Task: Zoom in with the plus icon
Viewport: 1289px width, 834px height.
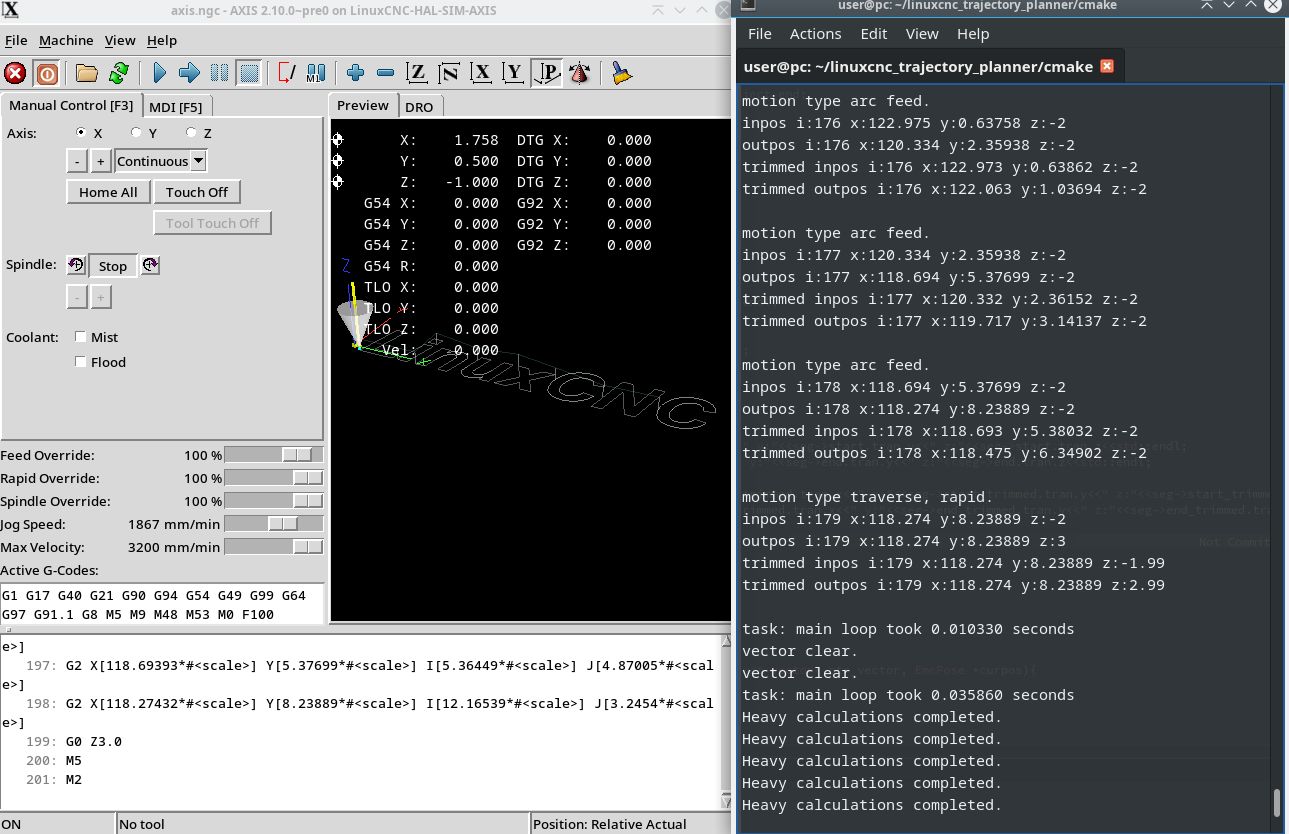Action: tap(355, 73)
